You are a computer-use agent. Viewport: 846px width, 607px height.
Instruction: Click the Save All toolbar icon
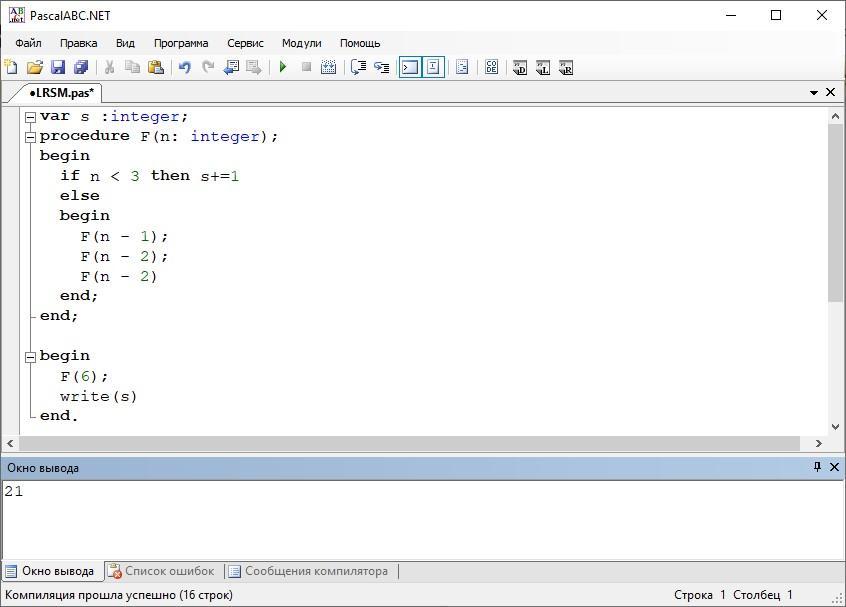coord(81,67)
